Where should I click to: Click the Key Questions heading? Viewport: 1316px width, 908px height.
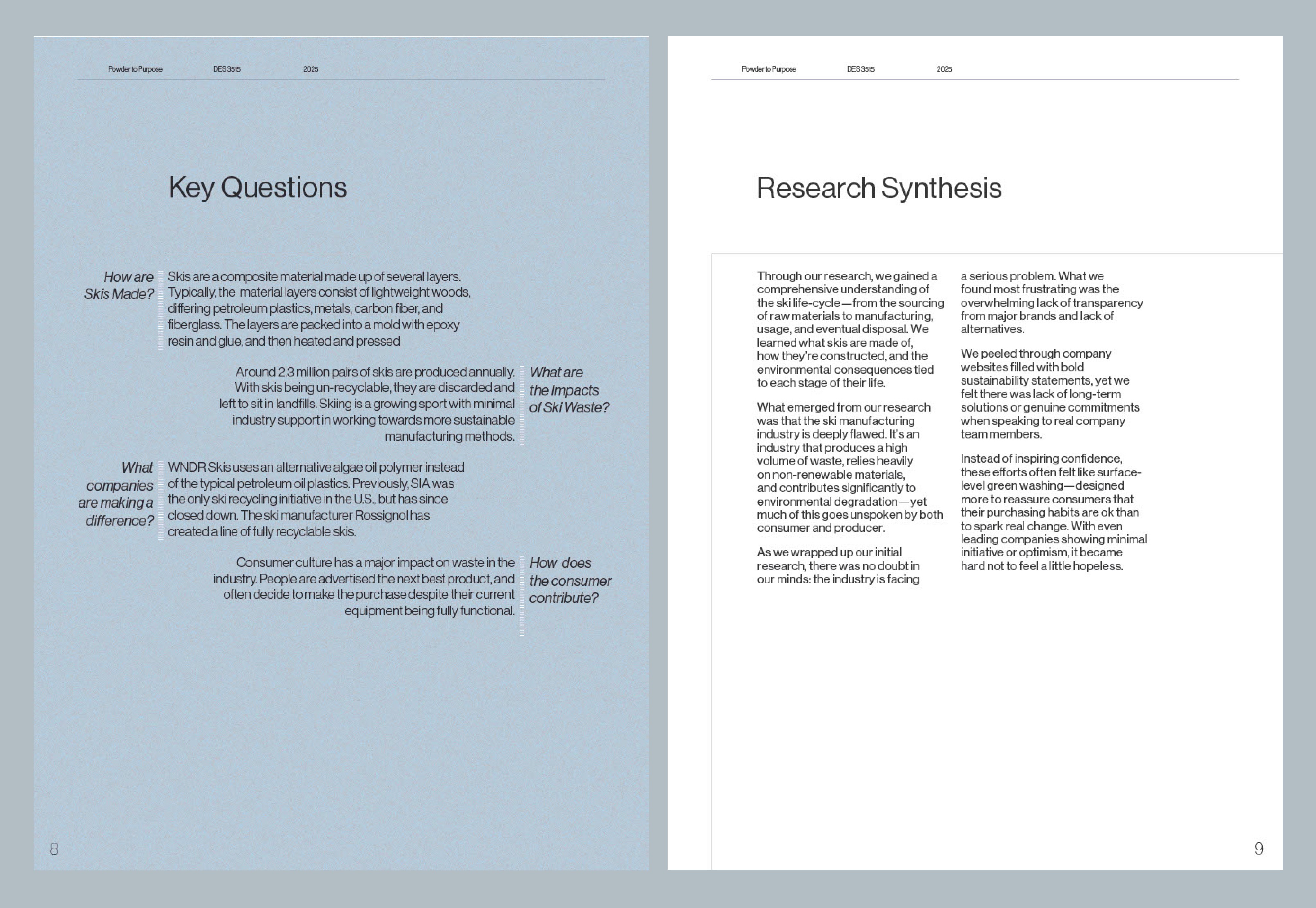[257, 188]
